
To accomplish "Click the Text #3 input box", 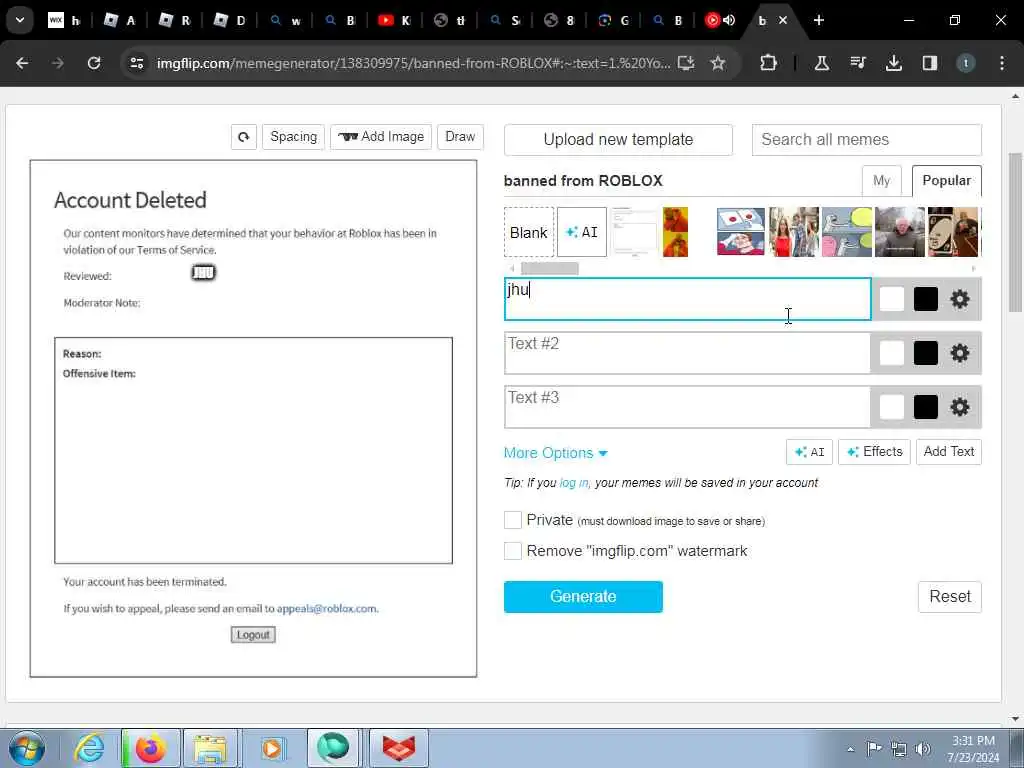I will point(687,406).
